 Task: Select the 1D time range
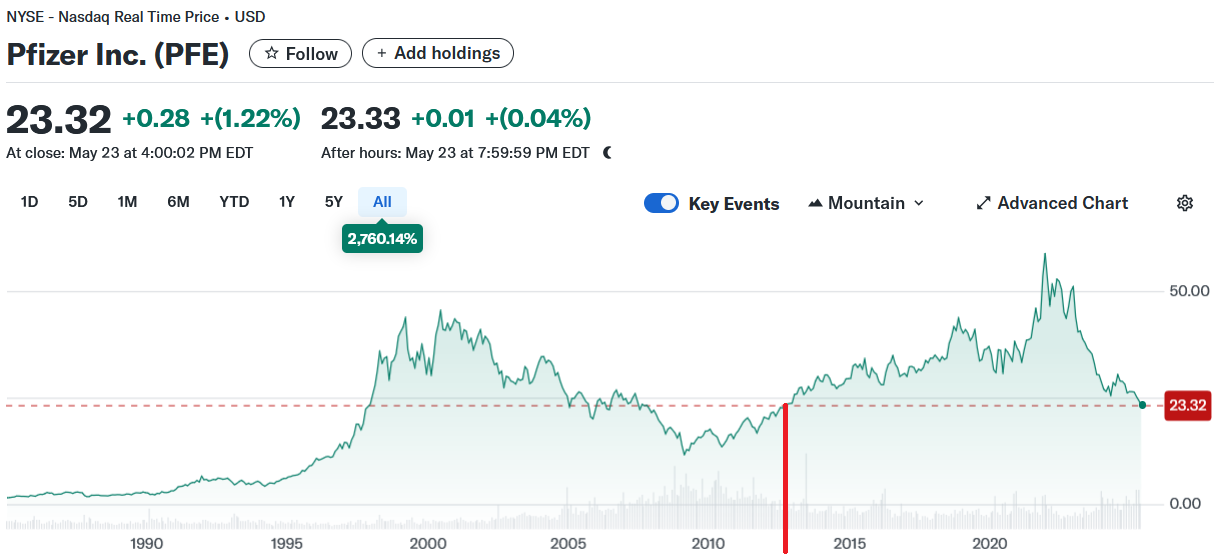tap(29, 202)
